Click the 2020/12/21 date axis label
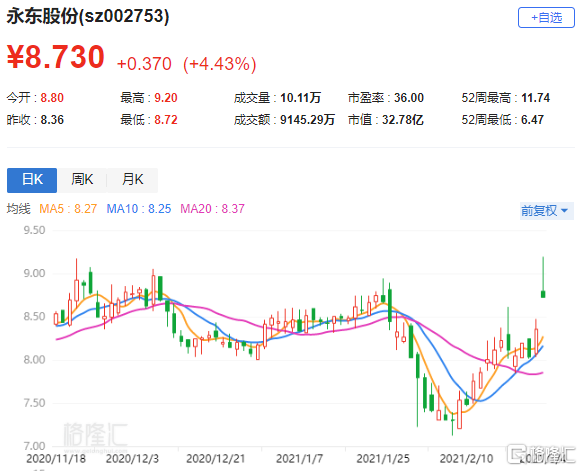Viewport: 582px width, 471px height. coord(216,459)
